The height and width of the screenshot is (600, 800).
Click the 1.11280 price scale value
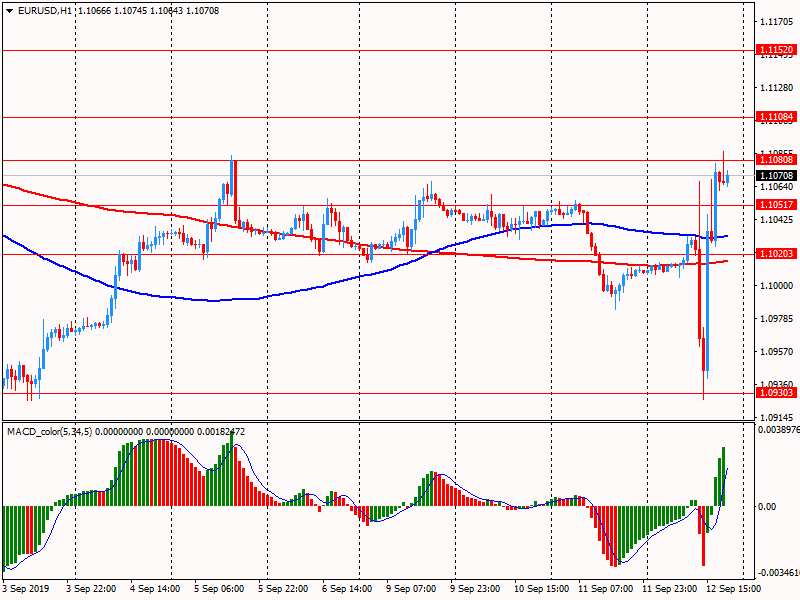pos(777,88)
